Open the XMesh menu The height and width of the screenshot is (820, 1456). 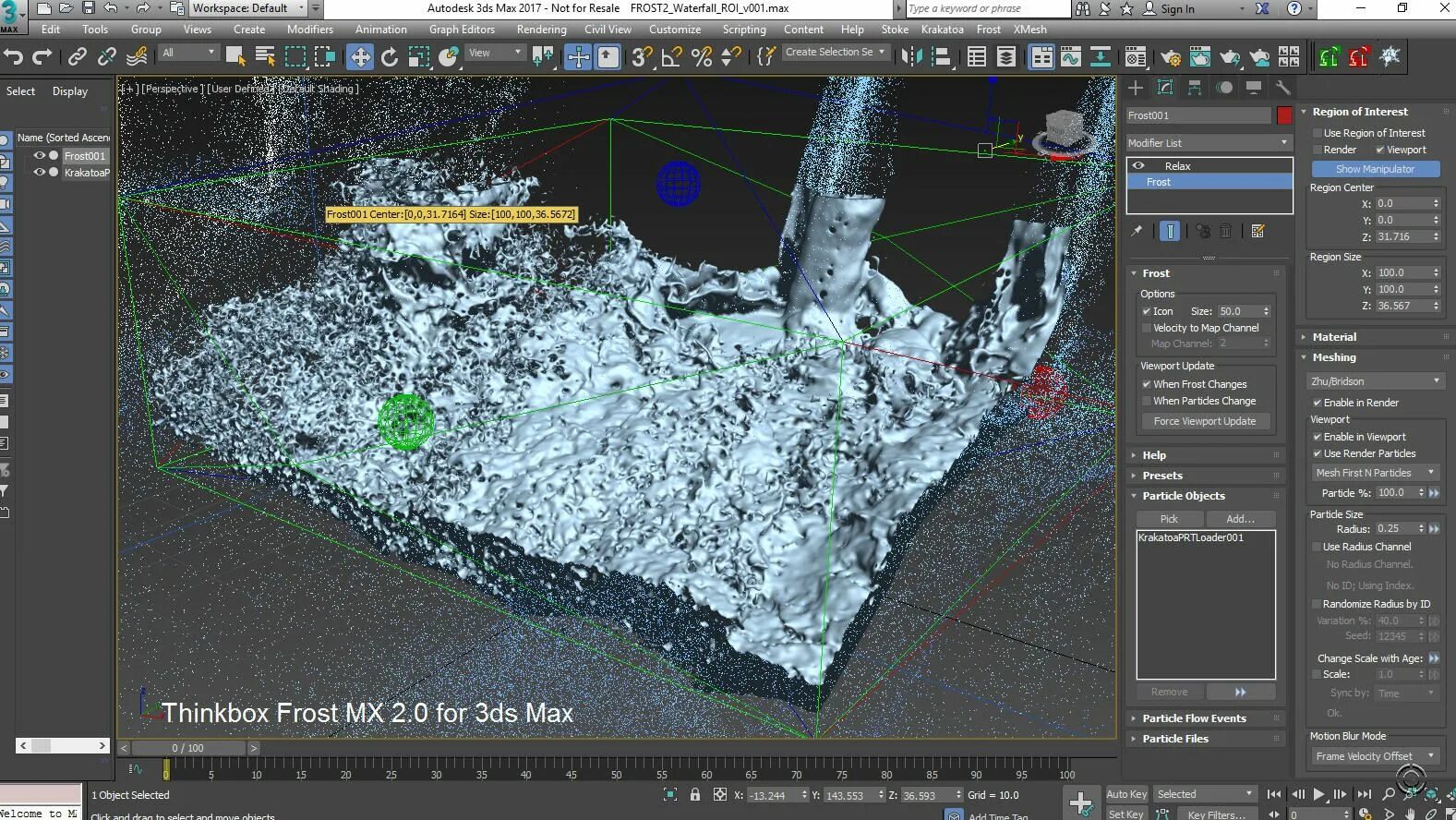click(x=1029, y=30)
